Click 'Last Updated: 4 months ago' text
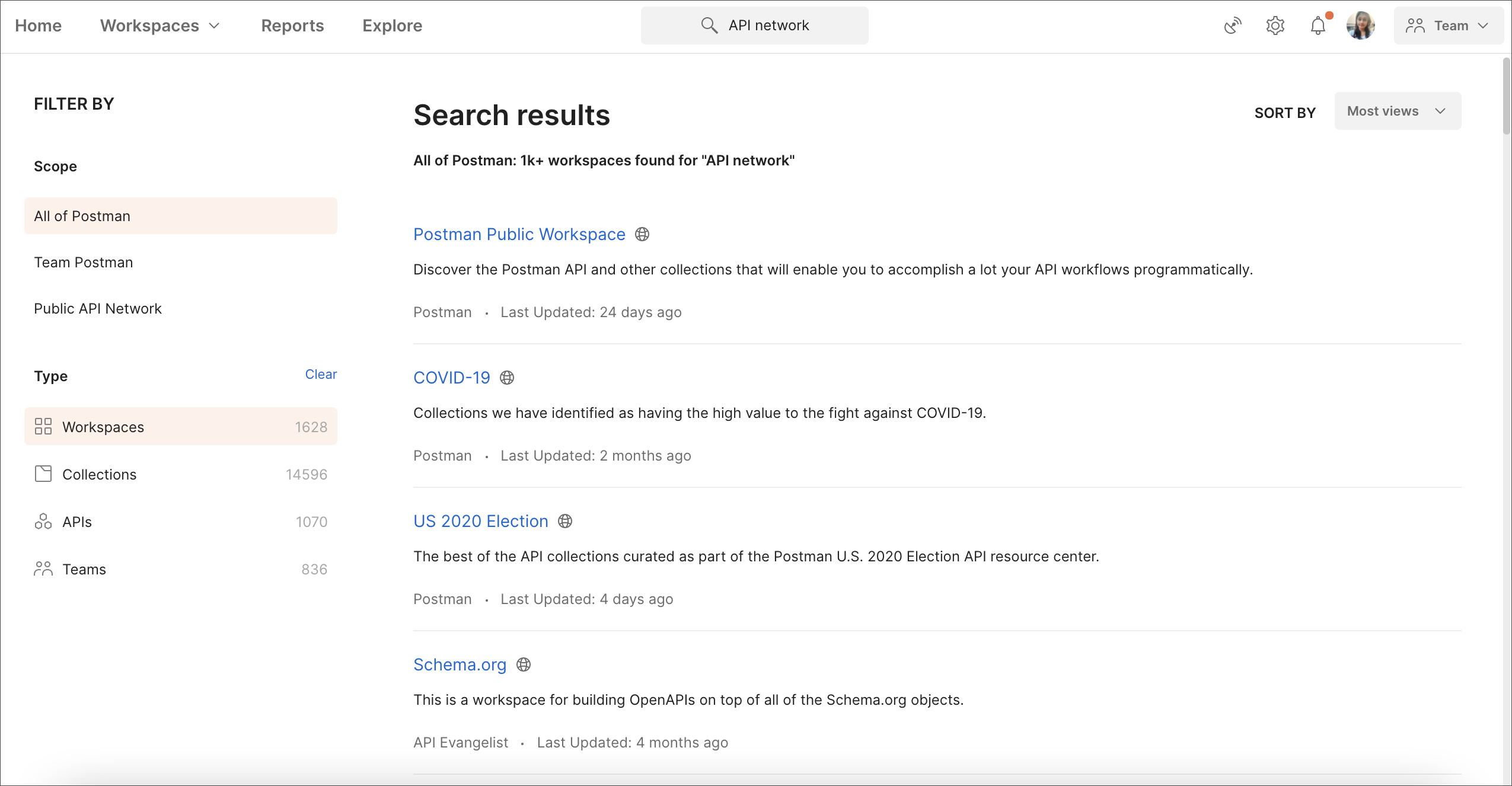The image size is (1512, 786). (x=633, y=743)
